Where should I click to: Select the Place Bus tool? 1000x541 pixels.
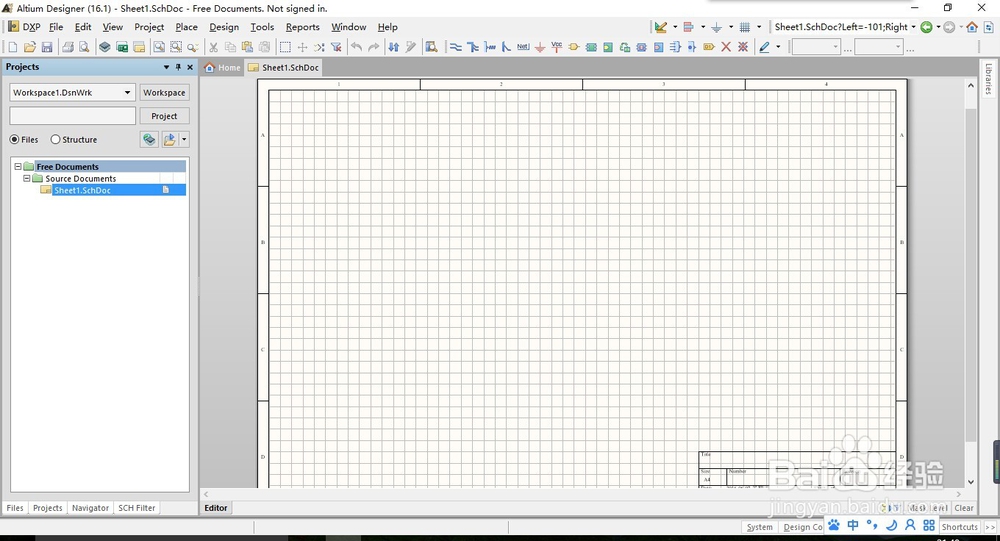[x=473, y=47]
